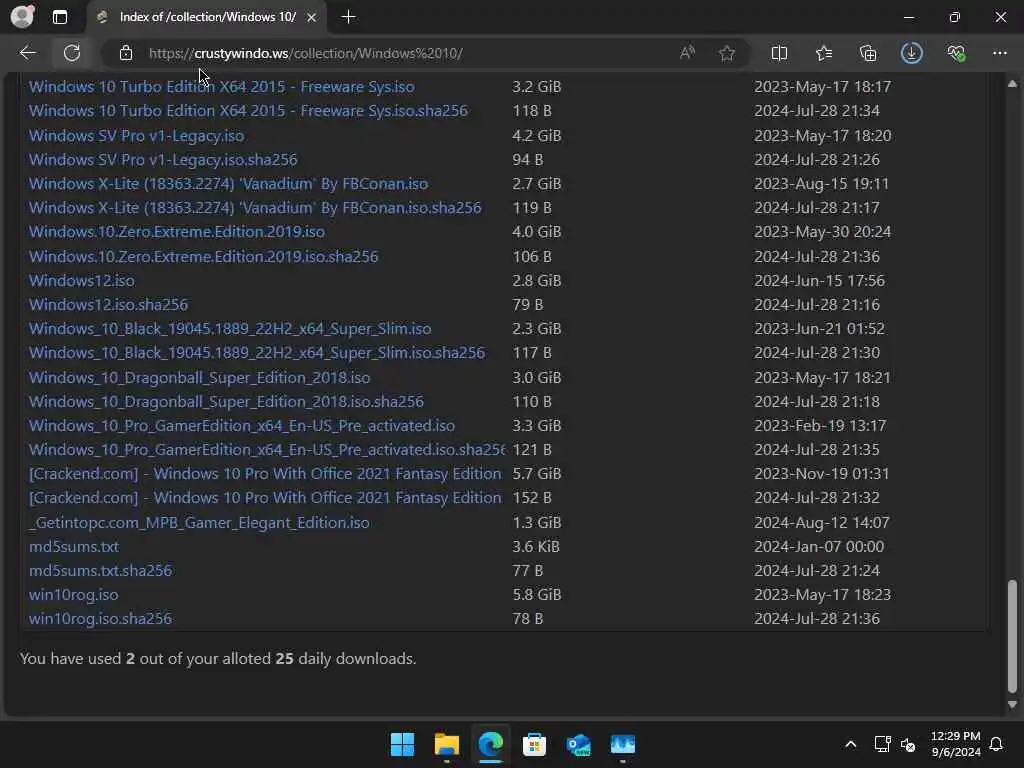This screenshot has height=768, width=1024.
Task: Open File Explorer from taskbar
Action: point(447,744)
